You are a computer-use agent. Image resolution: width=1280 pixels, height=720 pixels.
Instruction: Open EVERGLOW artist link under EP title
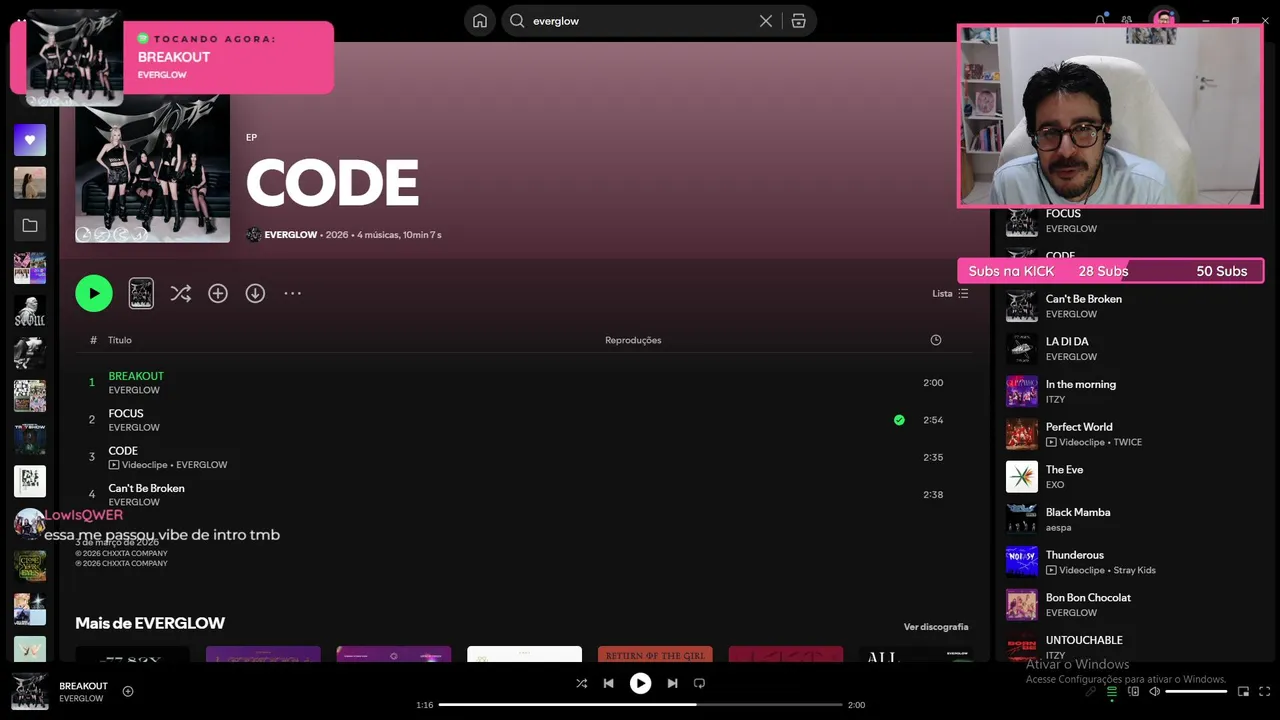291,235
